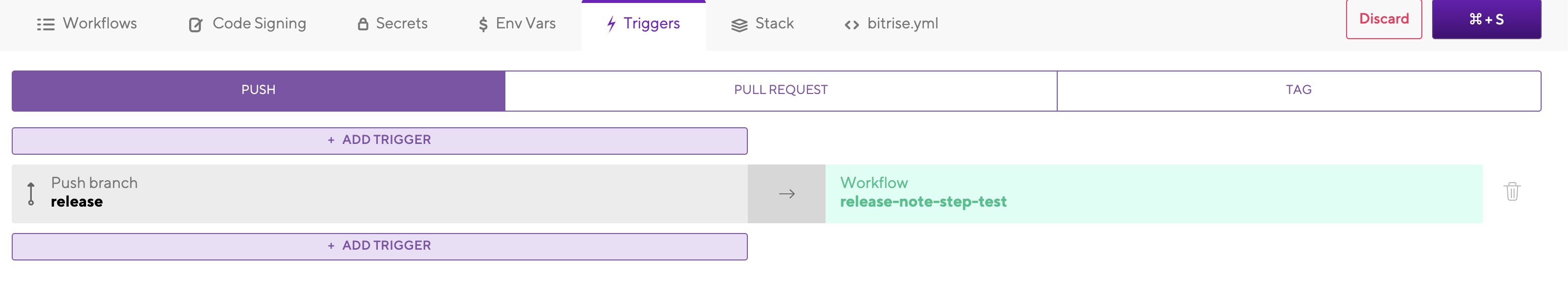Click the Env Vars dollar icon
The width and height of the screenshot is (1568, 282).
pos(483,24)
